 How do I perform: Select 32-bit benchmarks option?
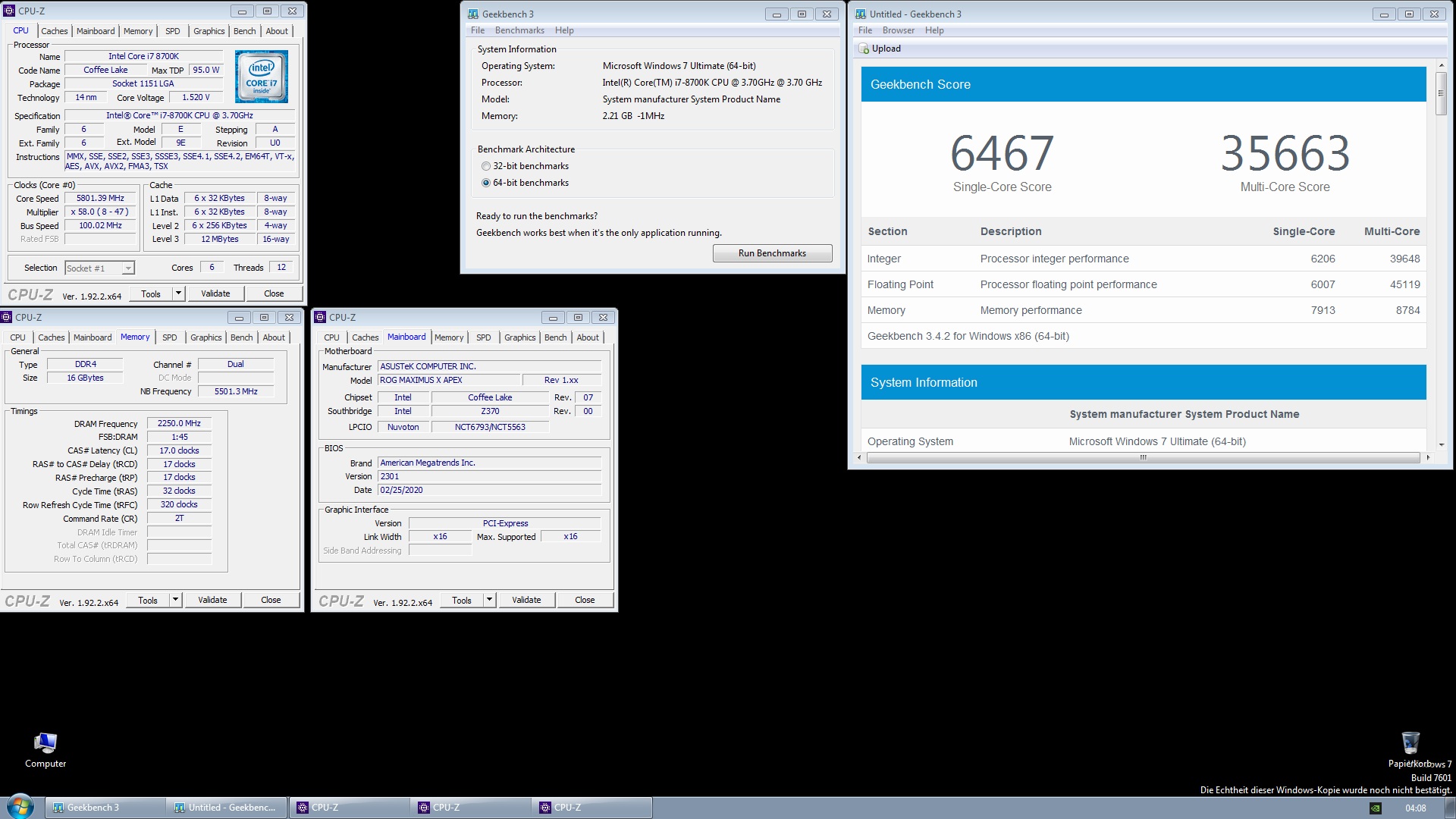coord(486,166)
